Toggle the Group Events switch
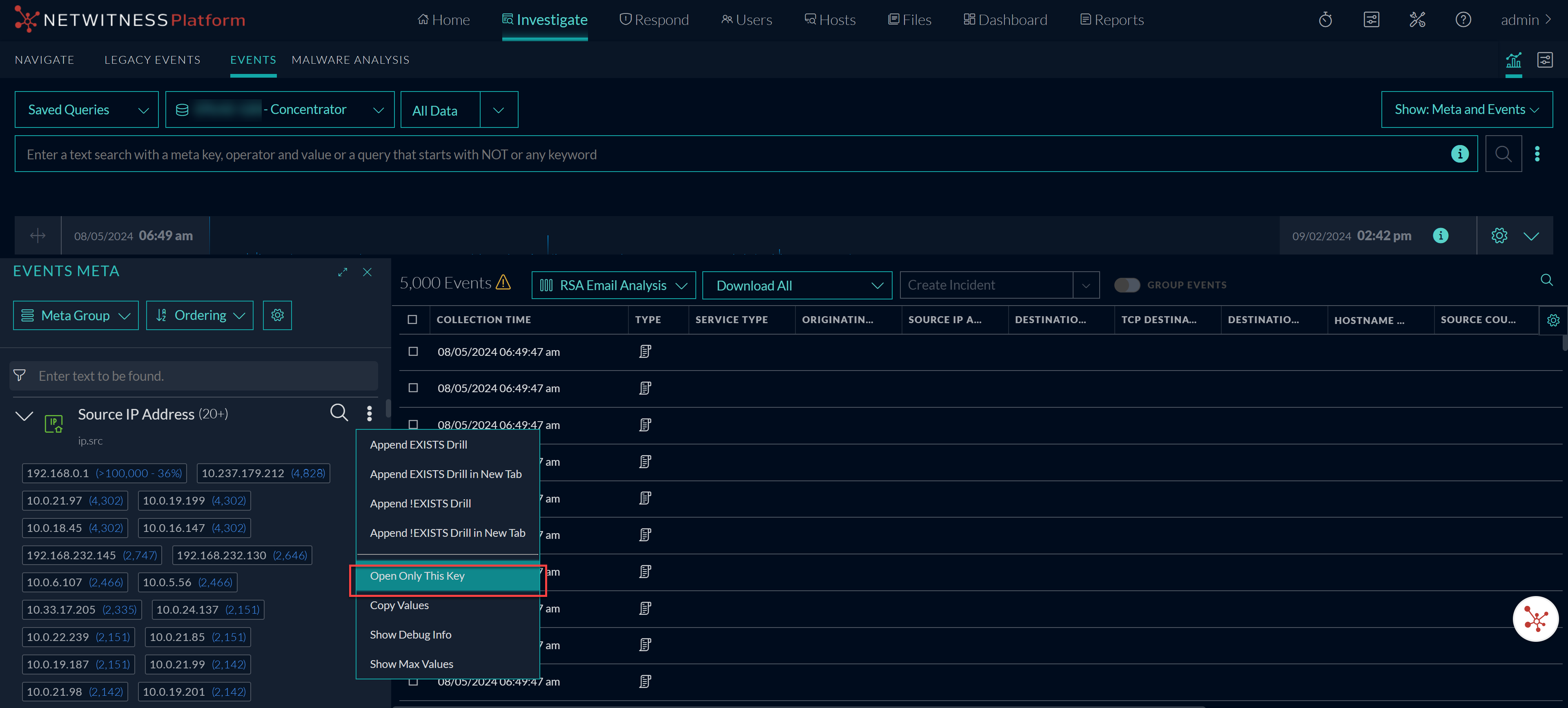Image resolution: width=1568 pixels, height=708 pixels. [1127, 285]
